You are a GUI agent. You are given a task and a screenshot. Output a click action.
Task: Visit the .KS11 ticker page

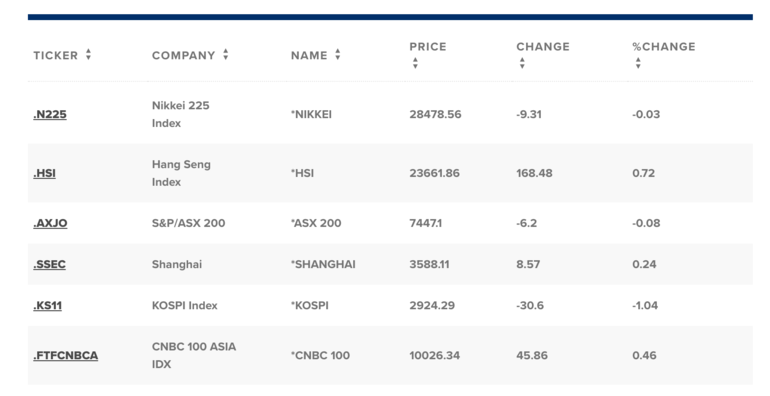pos(48,306)
